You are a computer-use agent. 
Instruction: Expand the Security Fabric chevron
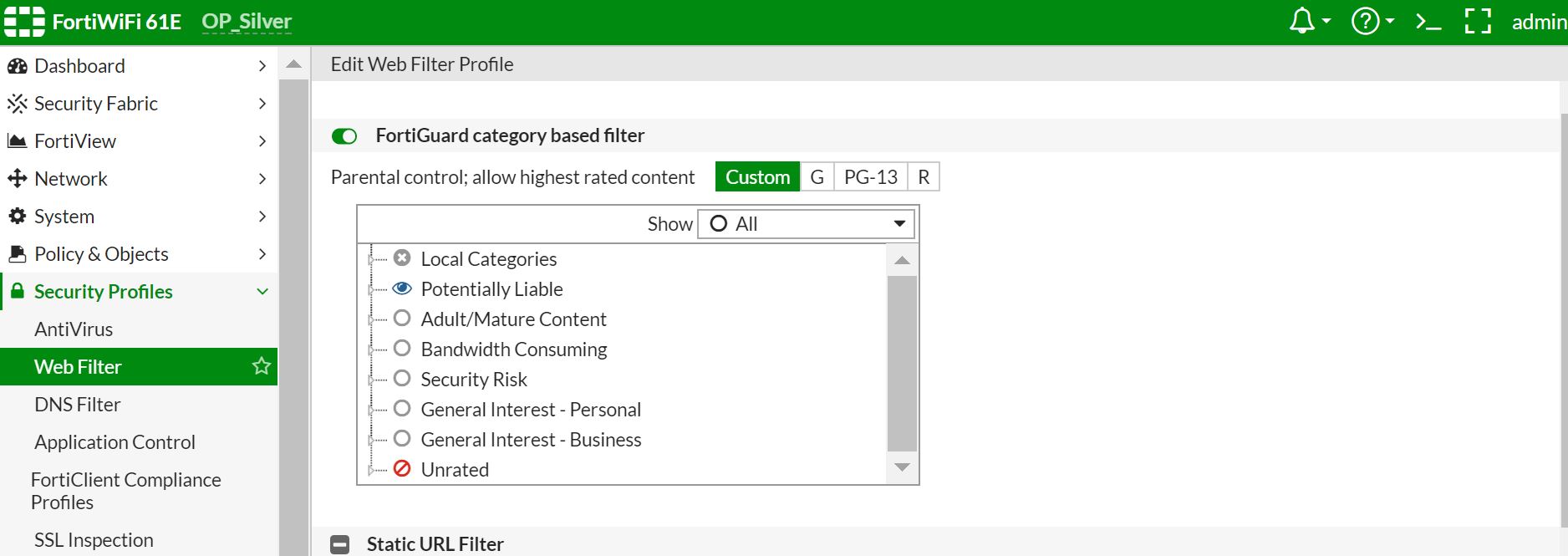click(x=262, y=104)
